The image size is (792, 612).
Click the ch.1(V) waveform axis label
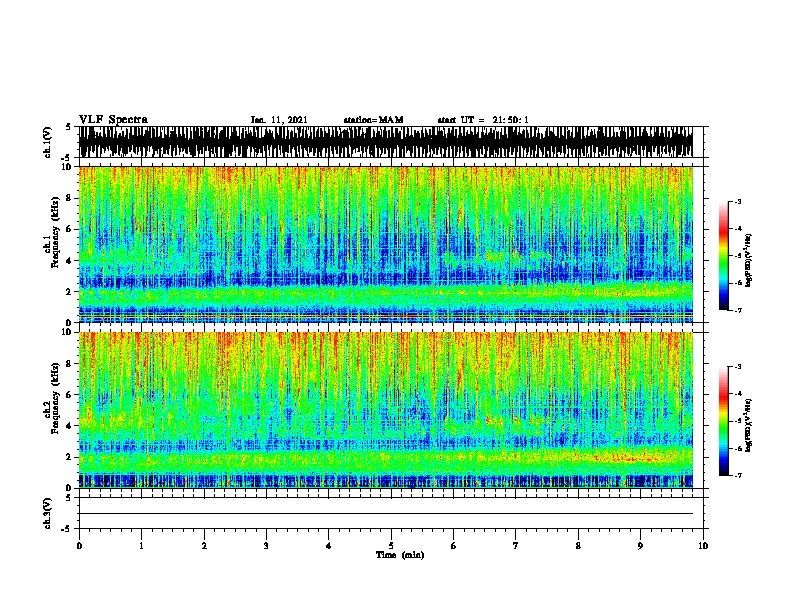coord(47,142)
